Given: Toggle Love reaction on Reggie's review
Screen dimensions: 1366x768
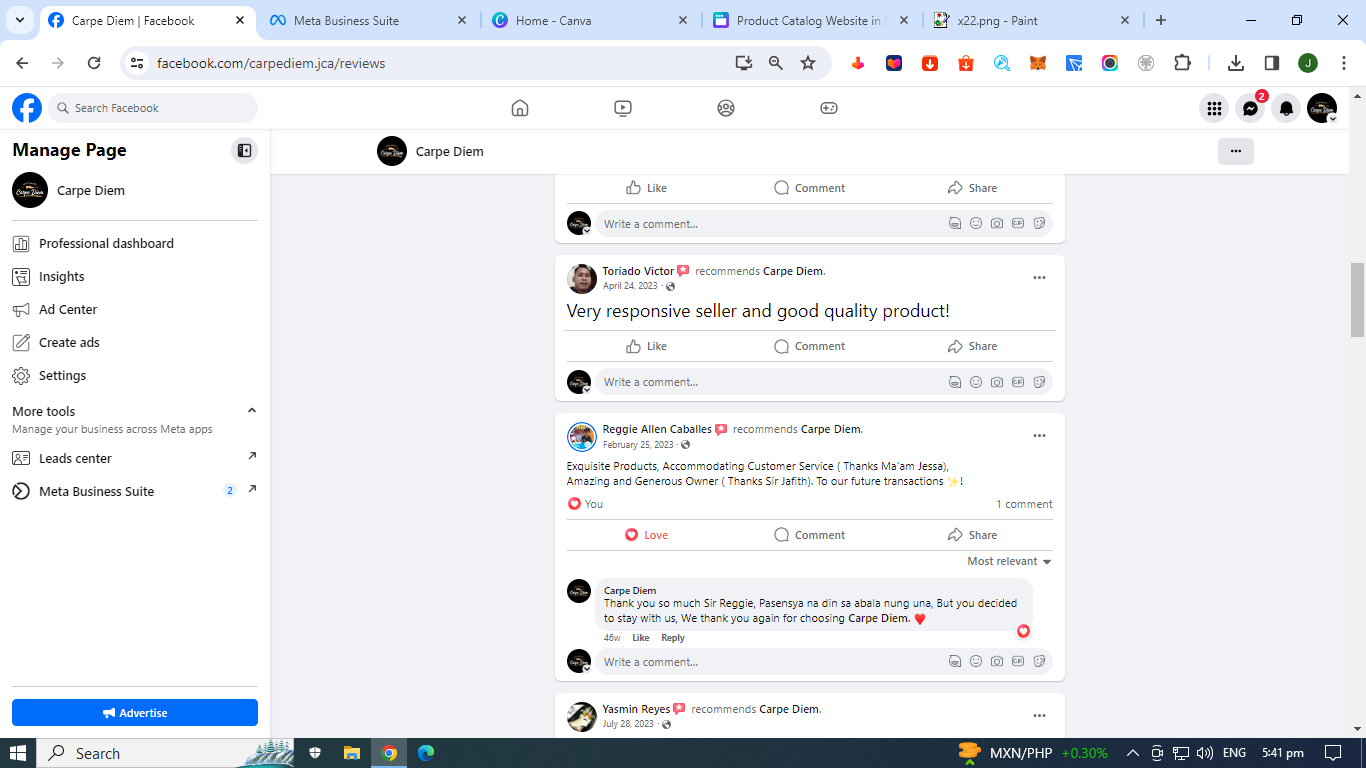Looking at the screenshot, I should point(646,535).
